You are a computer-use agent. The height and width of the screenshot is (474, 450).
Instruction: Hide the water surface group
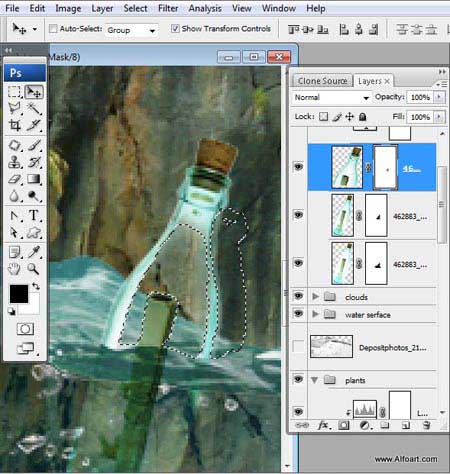(x=298, y=313)
